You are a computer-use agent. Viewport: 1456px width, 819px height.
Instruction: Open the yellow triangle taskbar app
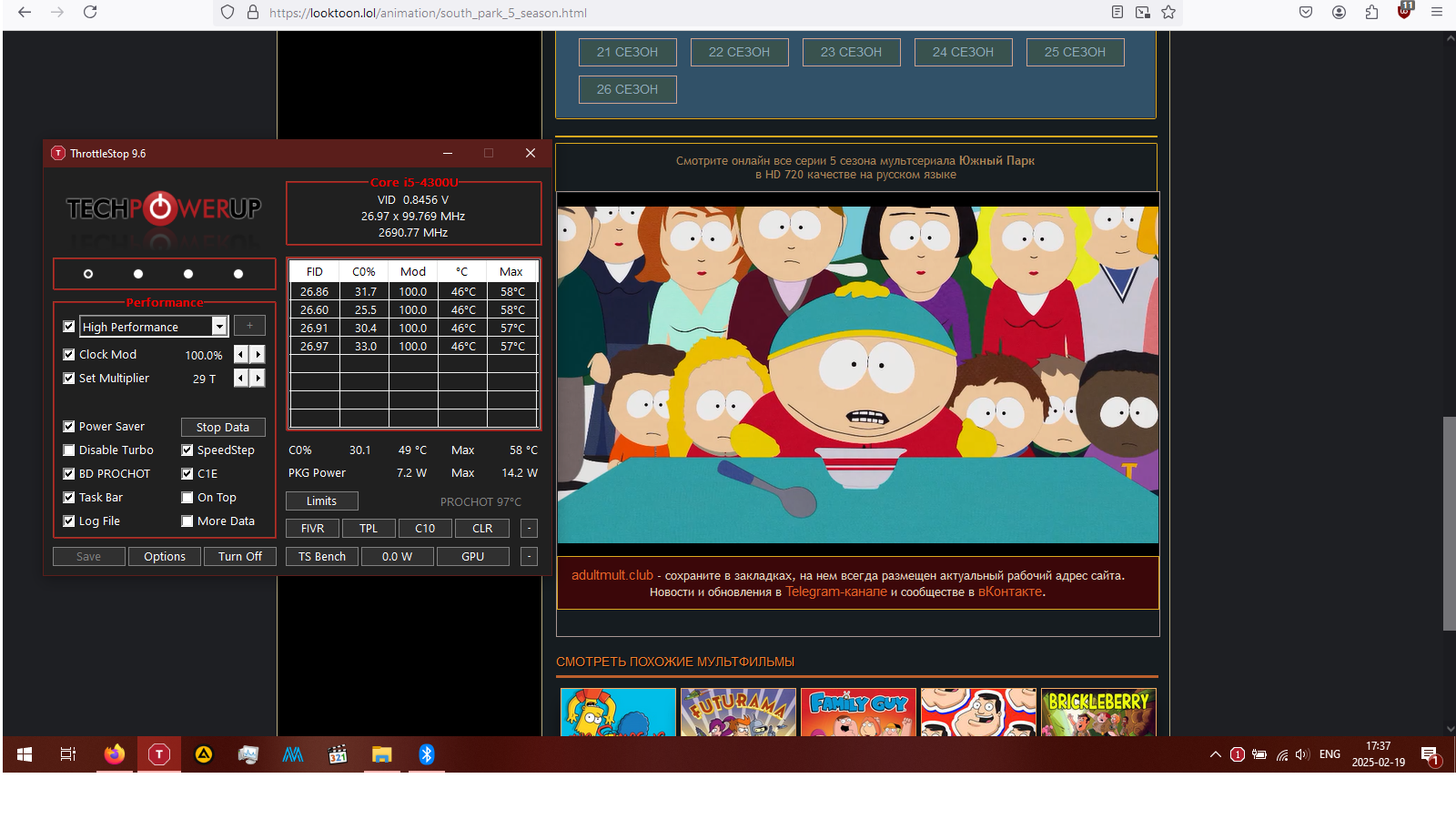[x=204, y=754]
